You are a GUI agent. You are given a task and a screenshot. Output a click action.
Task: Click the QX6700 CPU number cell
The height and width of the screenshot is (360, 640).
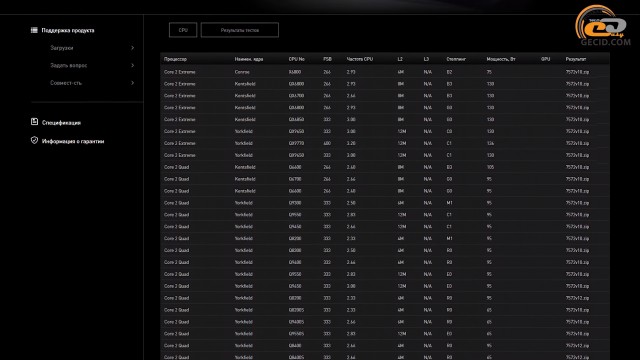tap(296, 96)
